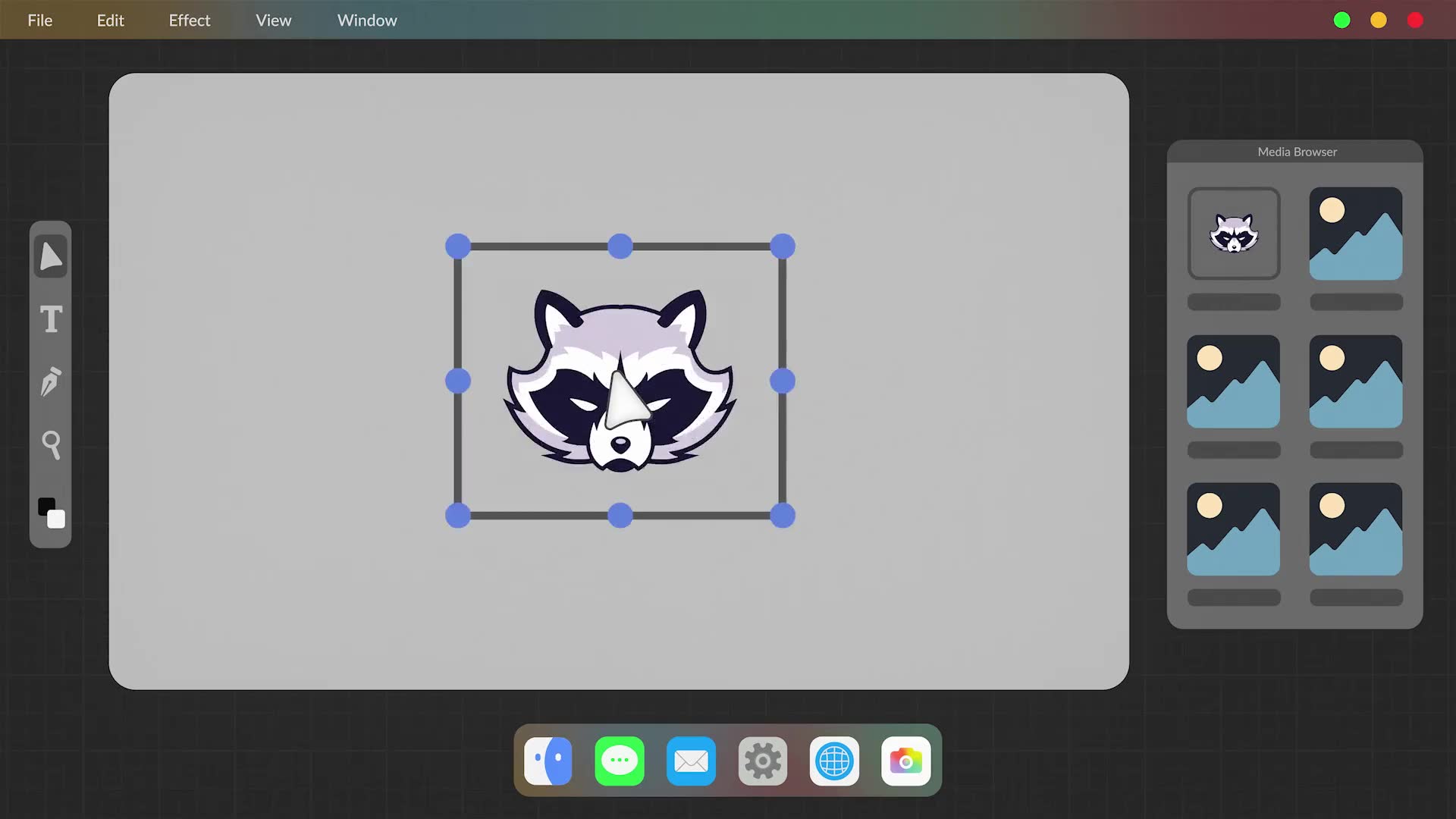Open Messages app in dock
This screenshot has width=1456, height=819.
point(620,762)
